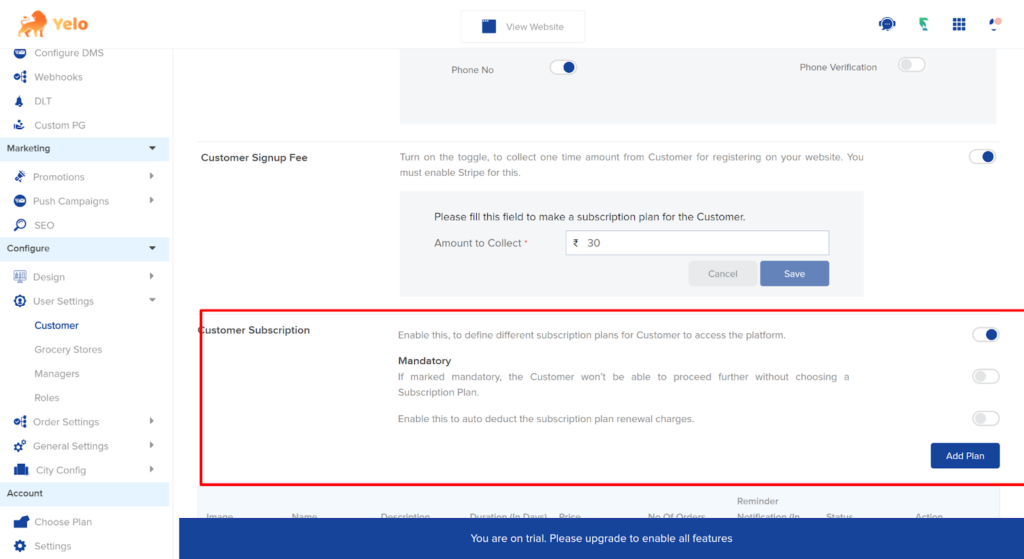Collapse the User Settings submenu arrow
This screenshot has height=559, width=1024.
152,300
